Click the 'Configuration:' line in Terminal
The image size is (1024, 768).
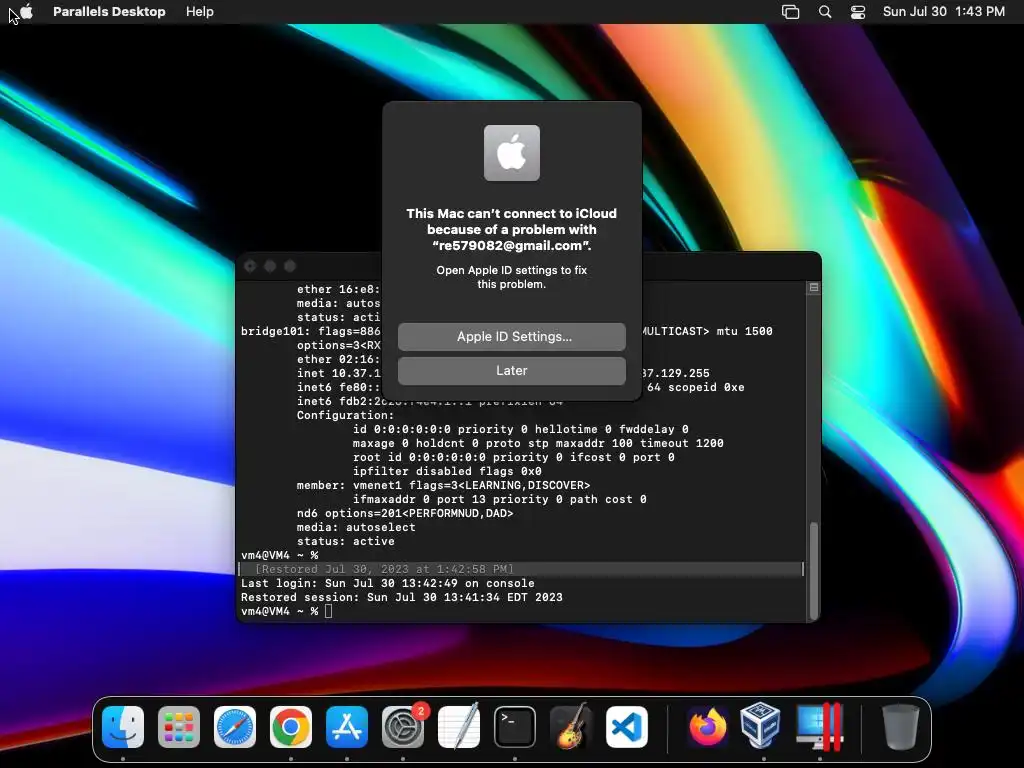coord(345,415)
